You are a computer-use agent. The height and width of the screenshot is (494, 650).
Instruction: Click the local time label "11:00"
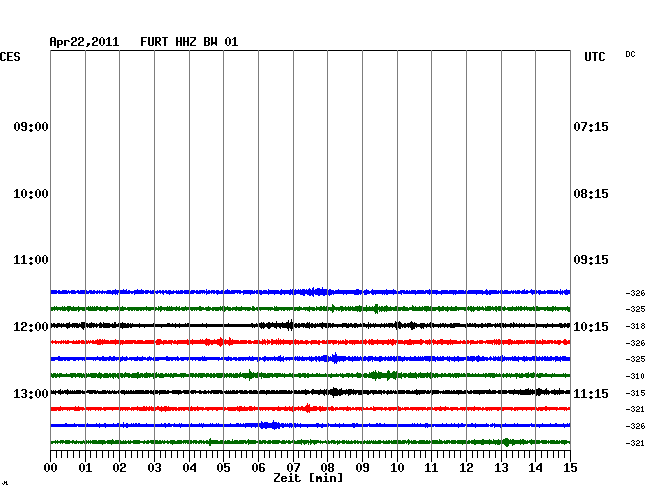click(31, 260)
